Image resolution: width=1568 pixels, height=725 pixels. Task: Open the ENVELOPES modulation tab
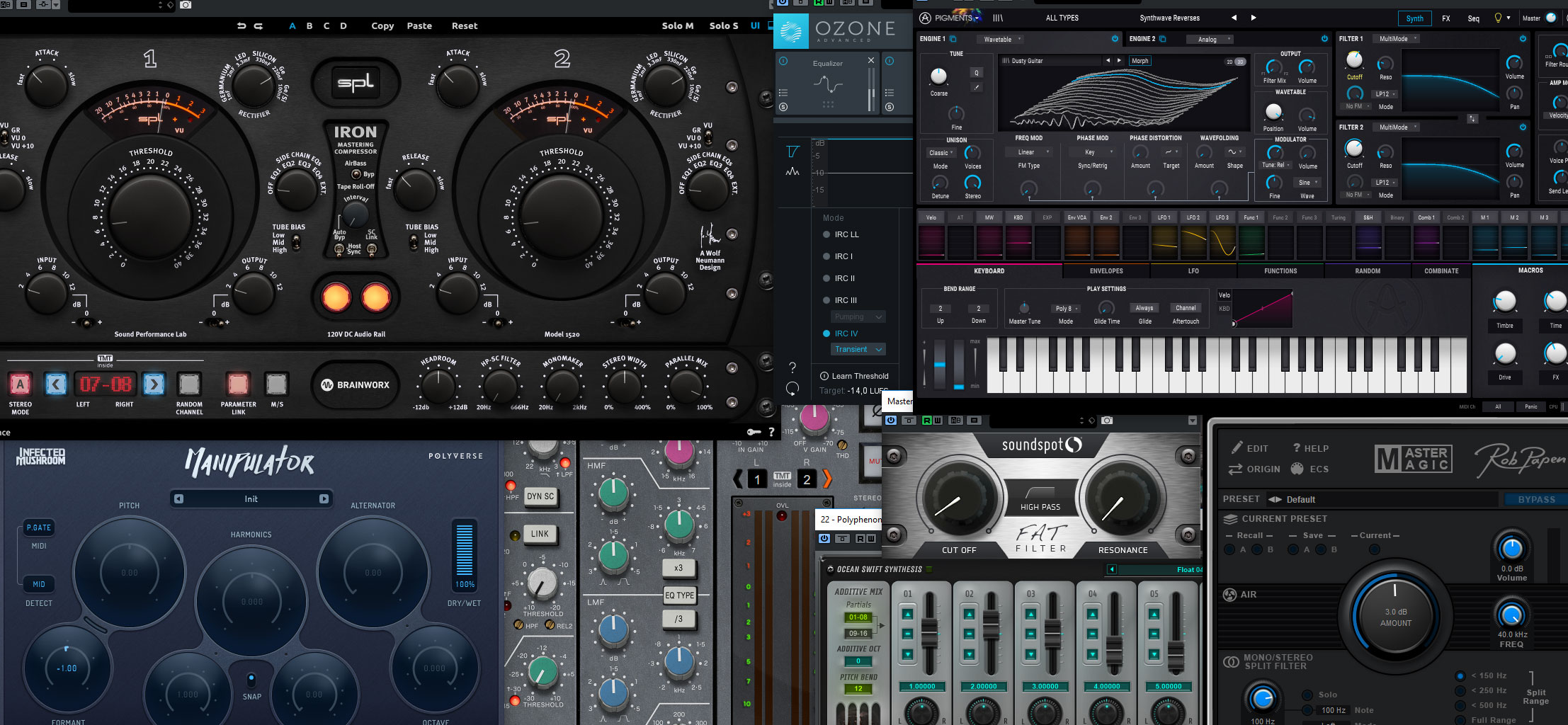tap(1106, 271)
